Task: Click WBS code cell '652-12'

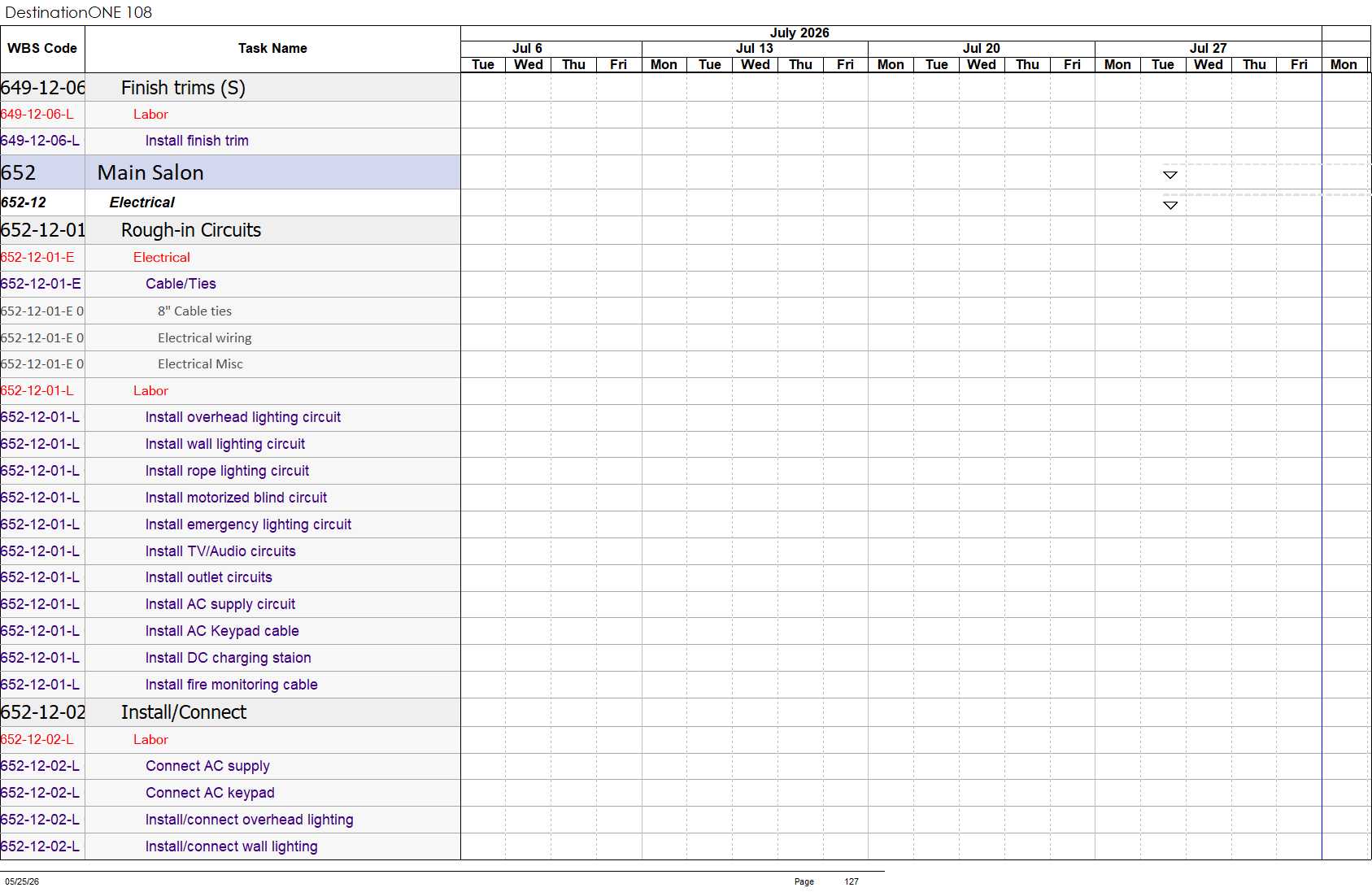Action: click(42, 202)
